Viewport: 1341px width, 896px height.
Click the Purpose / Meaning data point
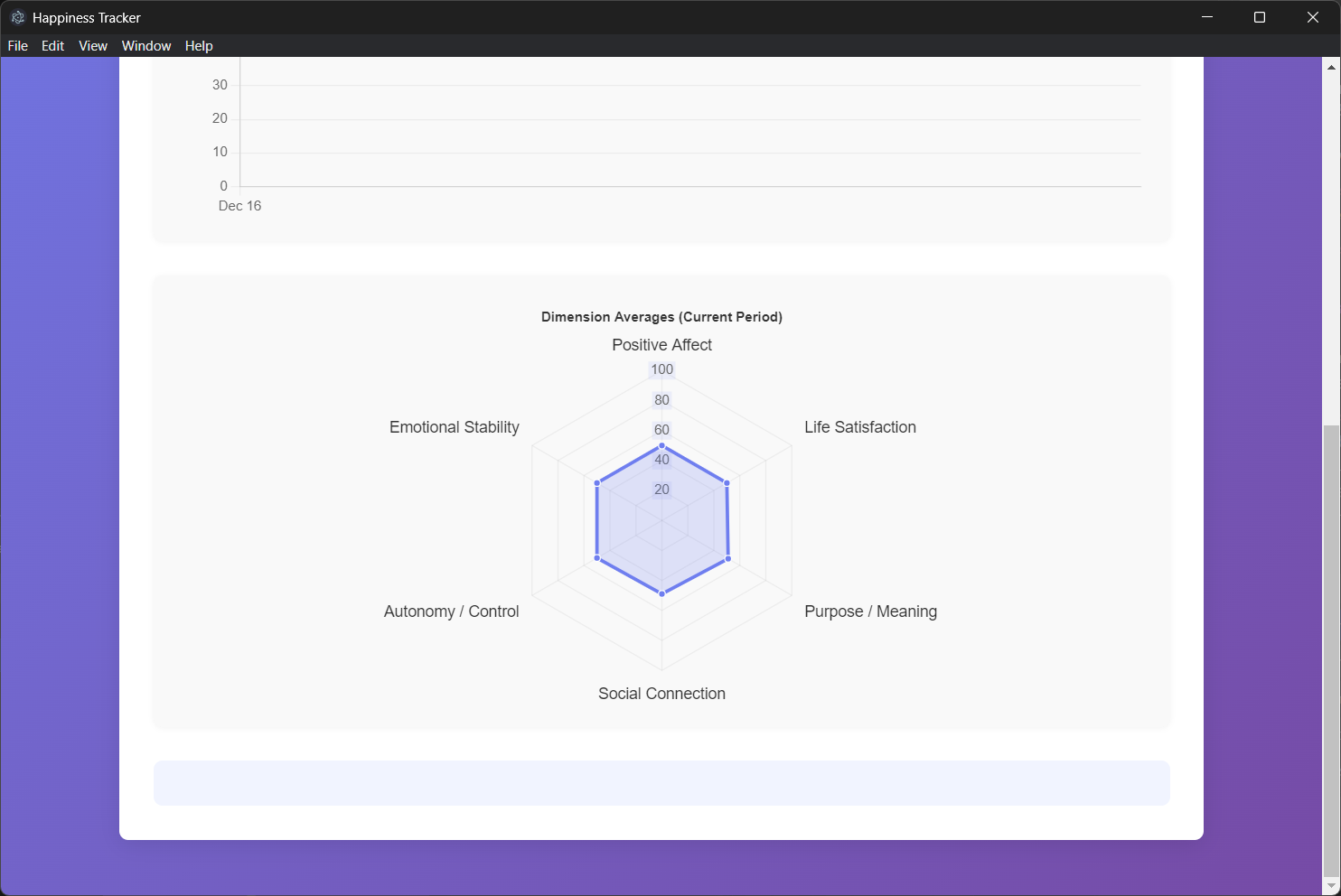point(728,559)
